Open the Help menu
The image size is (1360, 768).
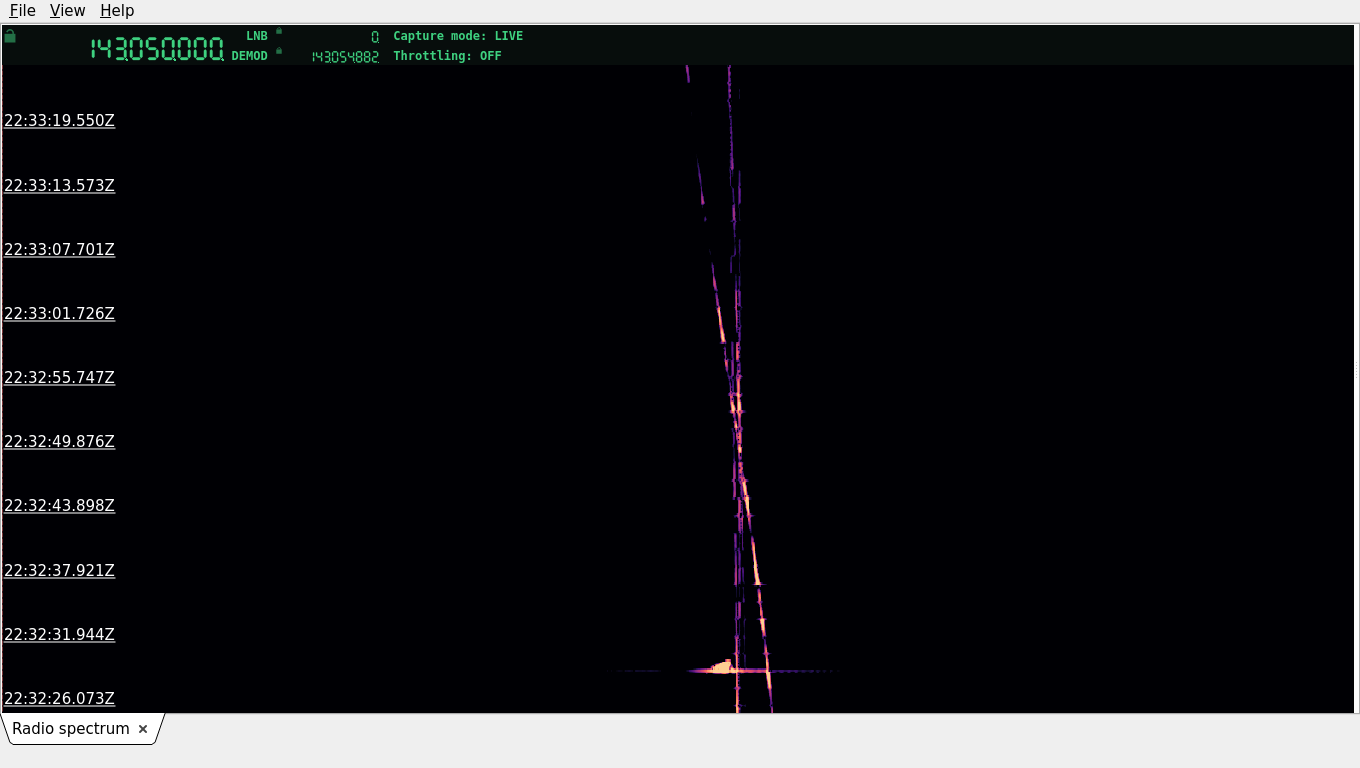click(117, 10)
